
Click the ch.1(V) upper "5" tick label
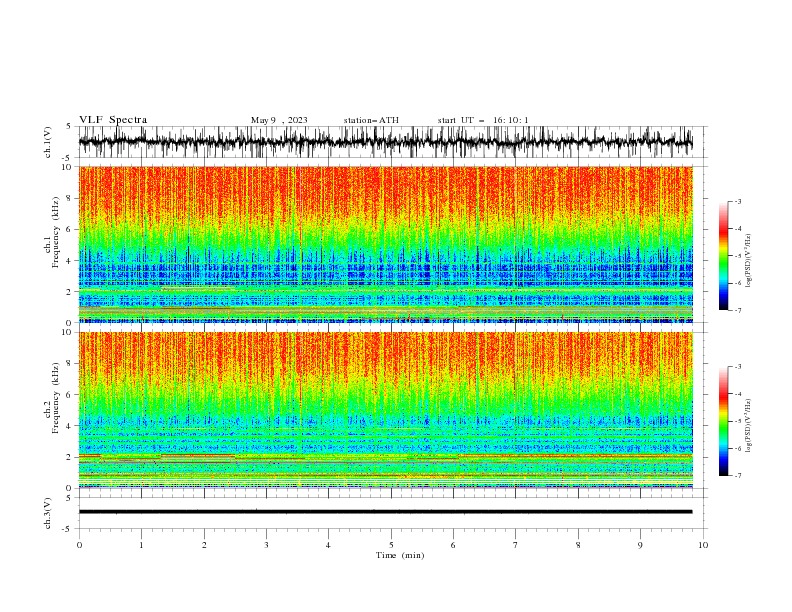[69, 127]
